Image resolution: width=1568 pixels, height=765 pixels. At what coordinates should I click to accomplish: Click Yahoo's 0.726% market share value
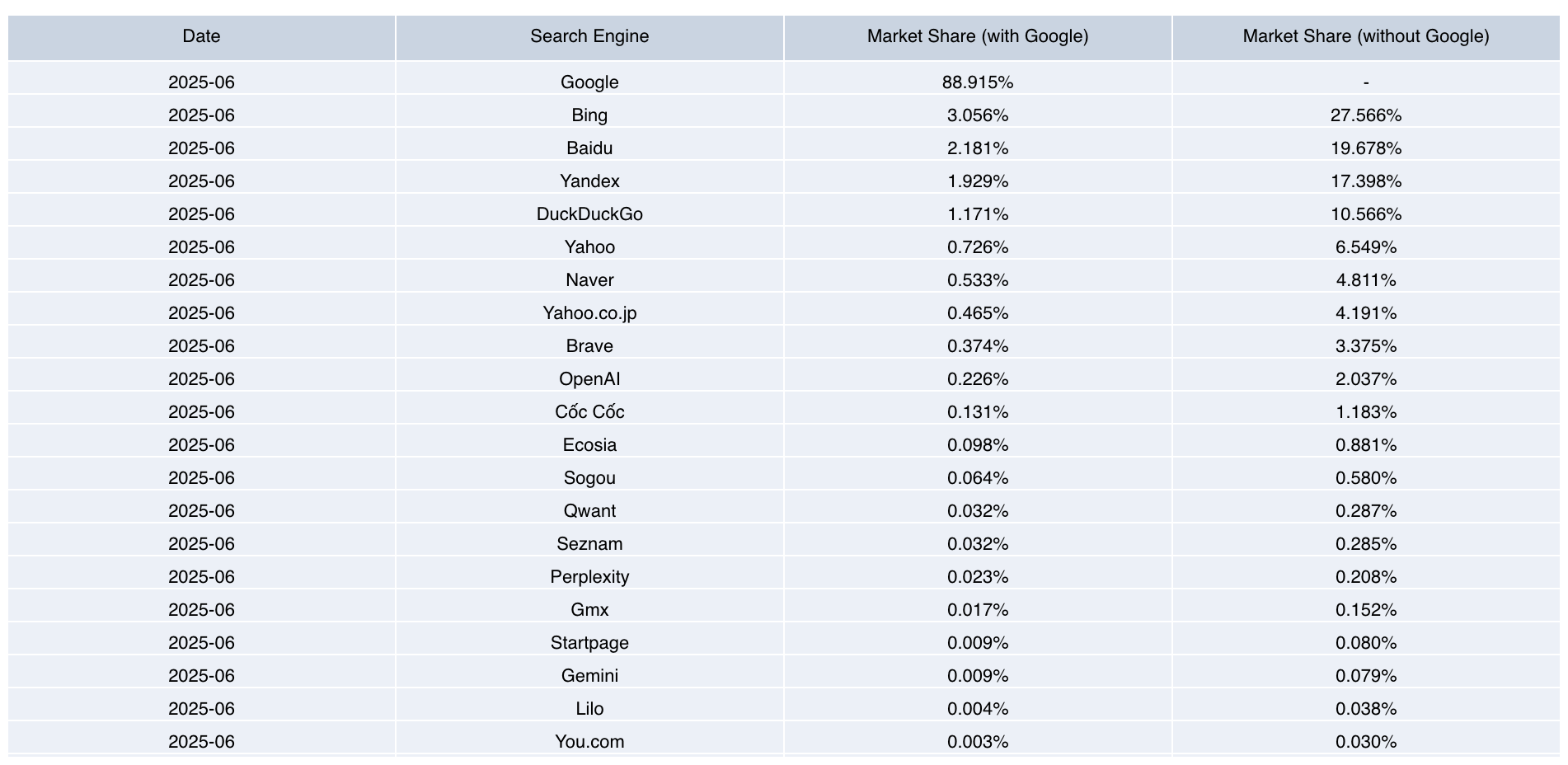click(978, 247)
